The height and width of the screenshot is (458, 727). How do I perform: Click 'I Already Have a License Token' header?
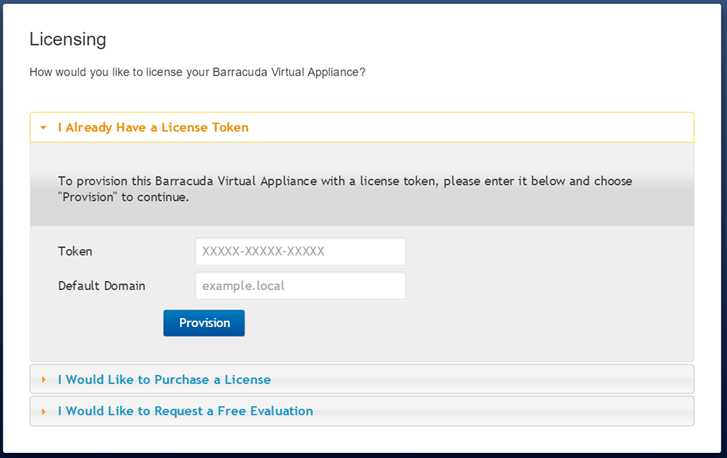[362, 127]
